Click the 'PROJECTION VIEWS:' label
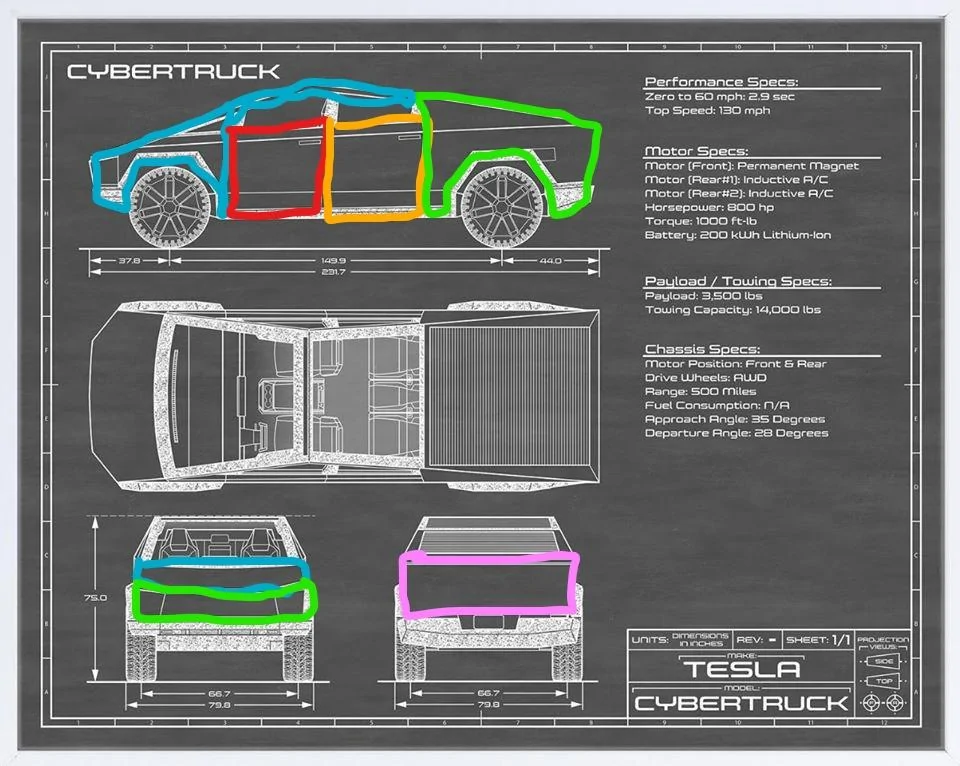Image resolution: width=960 pixels, height=766 pixels. coord(883,643)
